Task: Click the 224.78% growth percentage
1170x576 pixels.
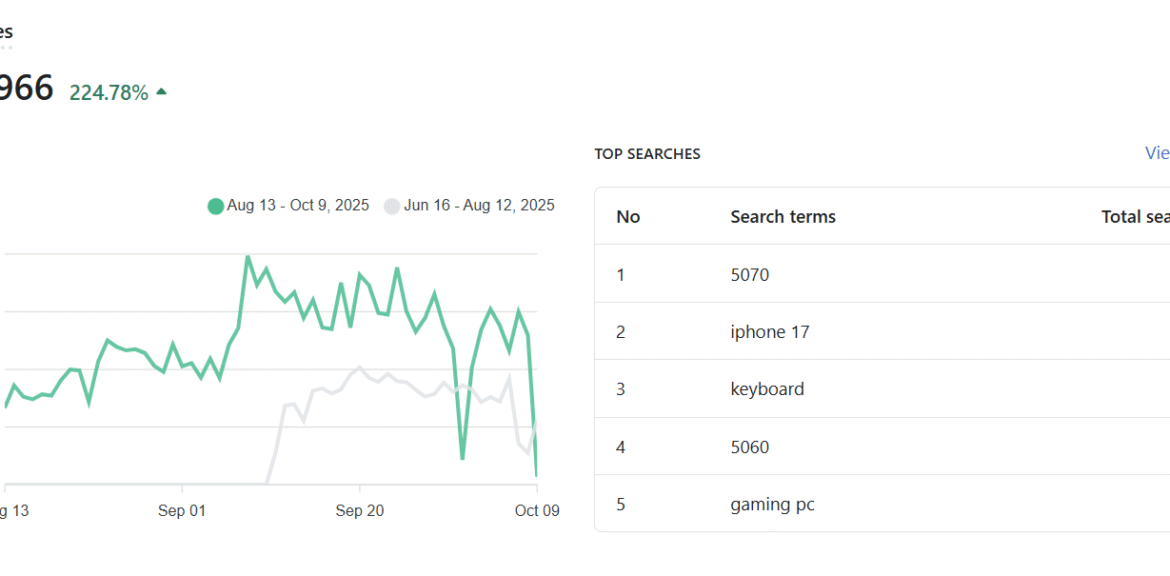Action: (108, 93)
